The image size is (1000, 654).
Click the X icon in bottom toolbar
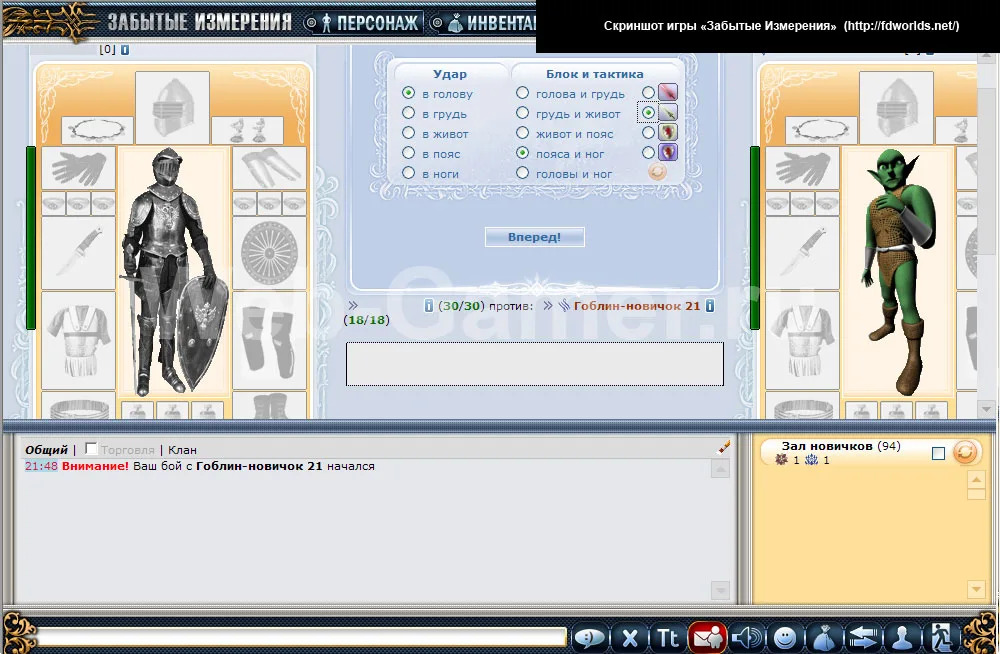point(629,637)
